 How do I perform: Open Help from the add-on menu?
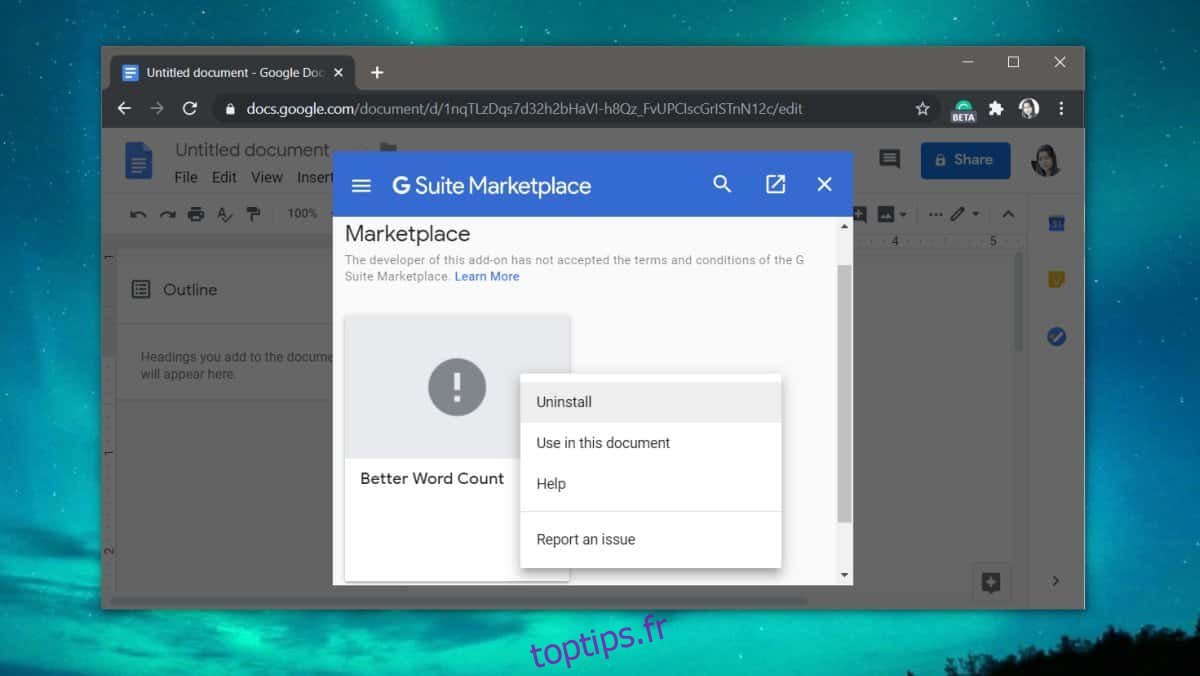pyautogui.click(x=650, y=484)
